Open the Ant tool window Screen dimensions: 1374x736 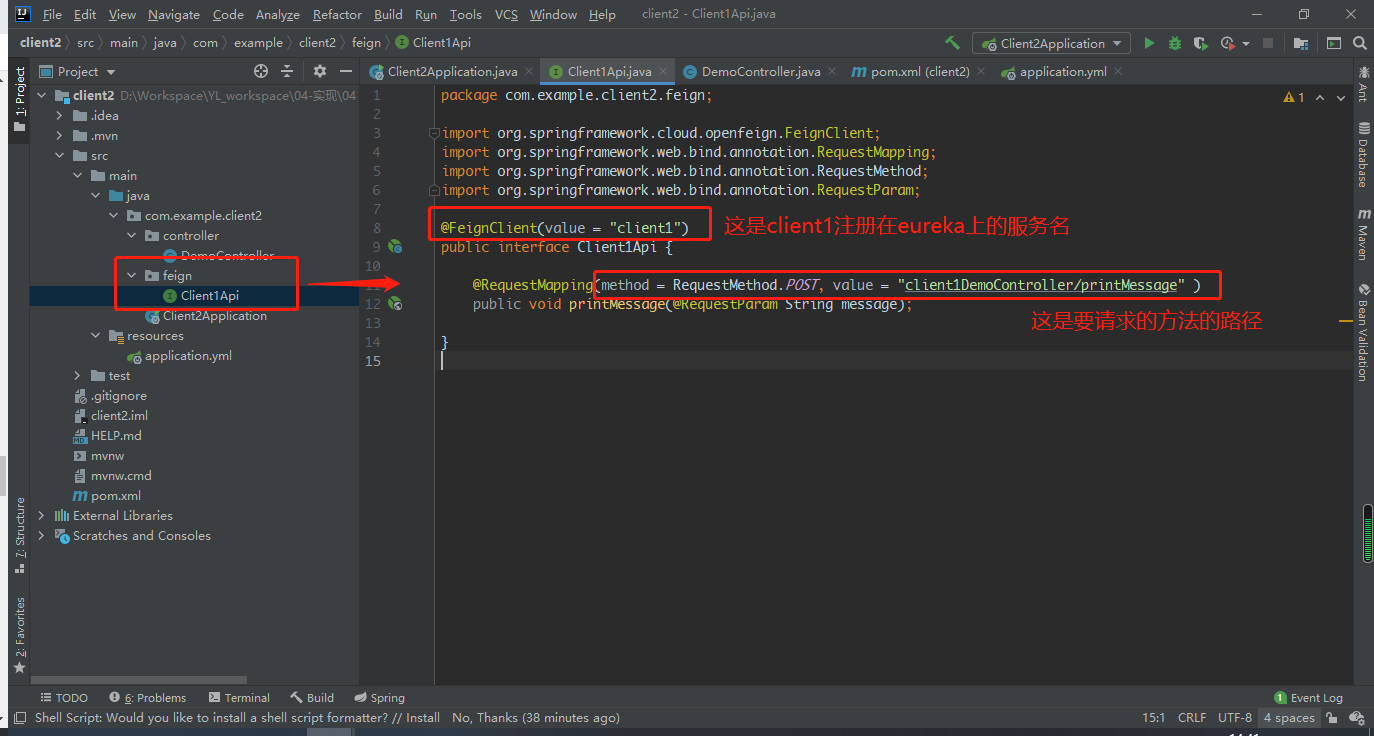tap(1363, 84)
